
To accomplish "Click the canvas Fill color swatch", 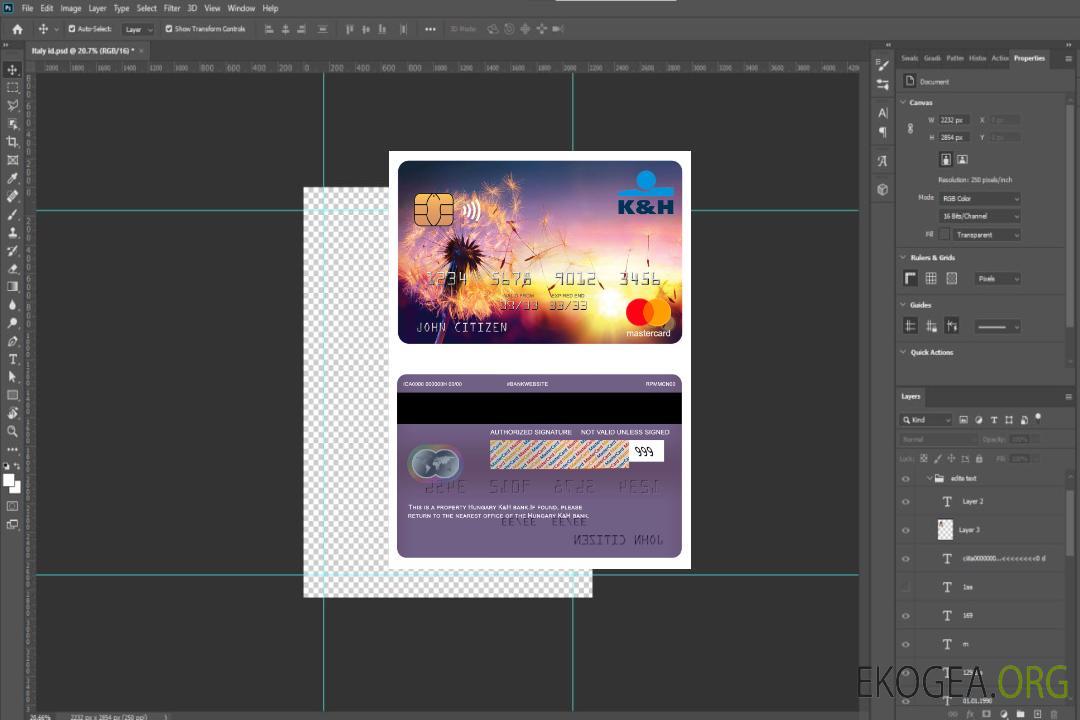I will [x=944, y=235].
